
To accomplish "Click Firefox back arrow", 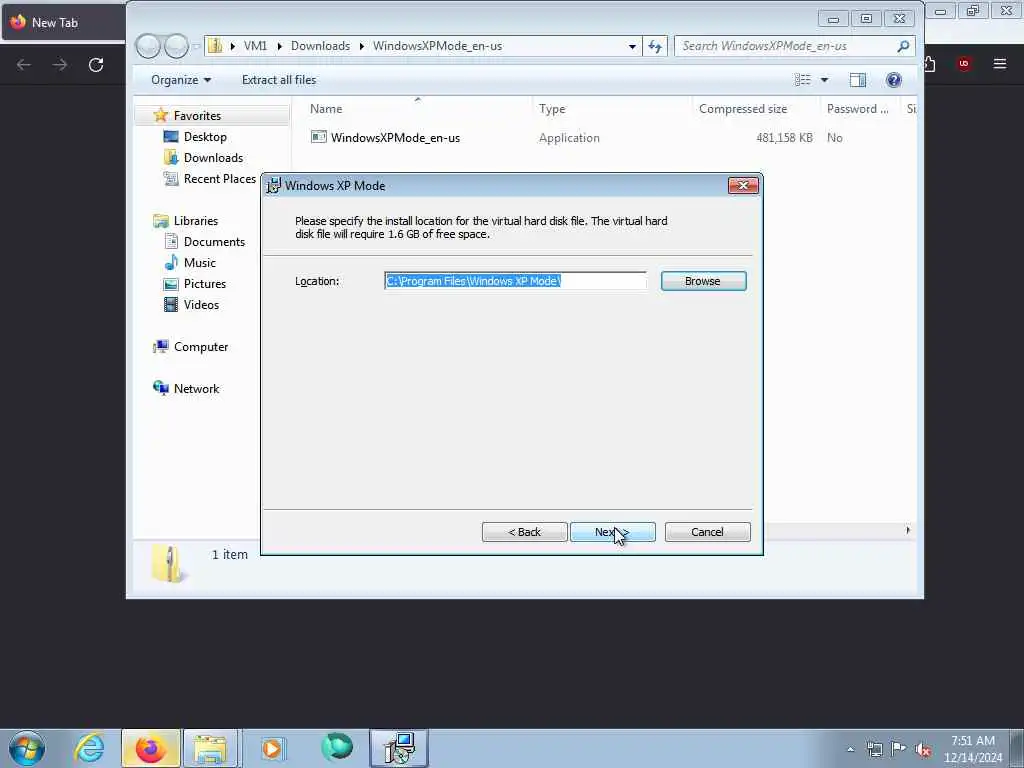I will coord(24,64).
